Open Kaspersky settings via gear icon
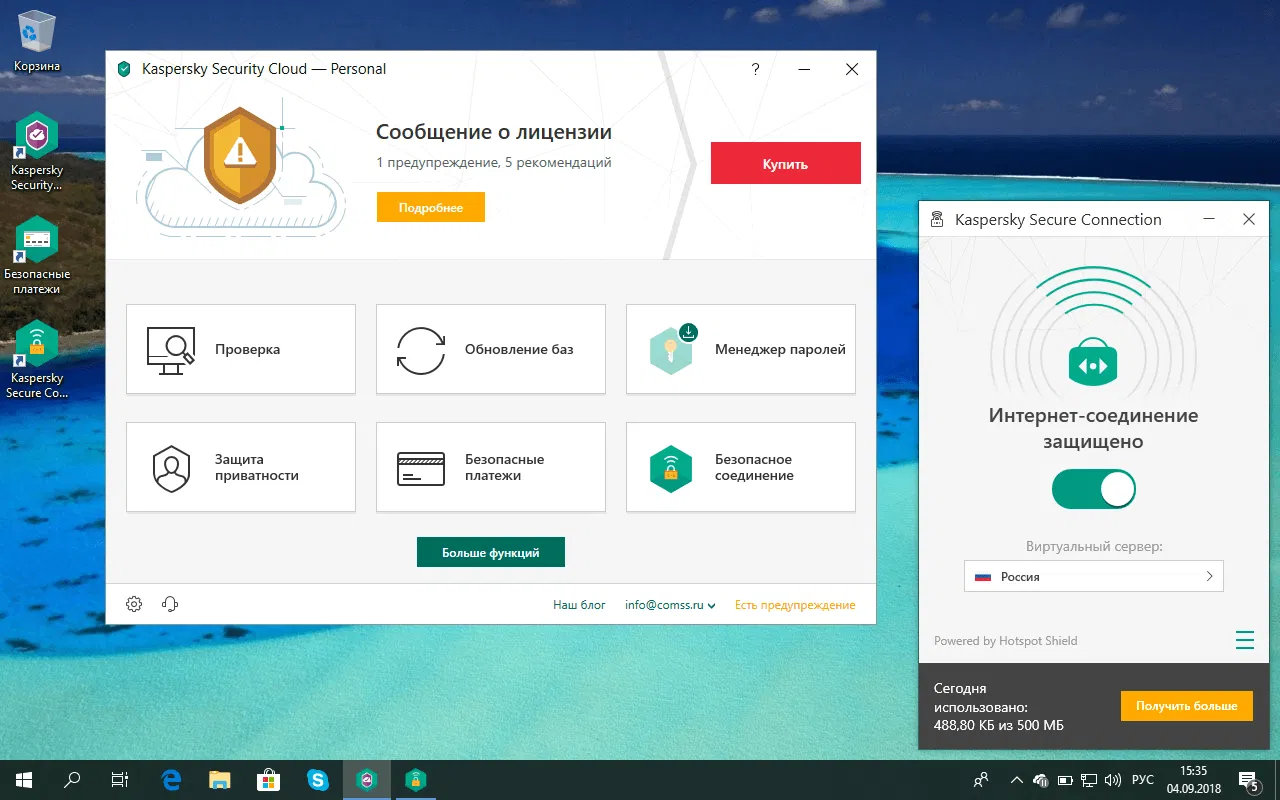 (x=134, y=604)
